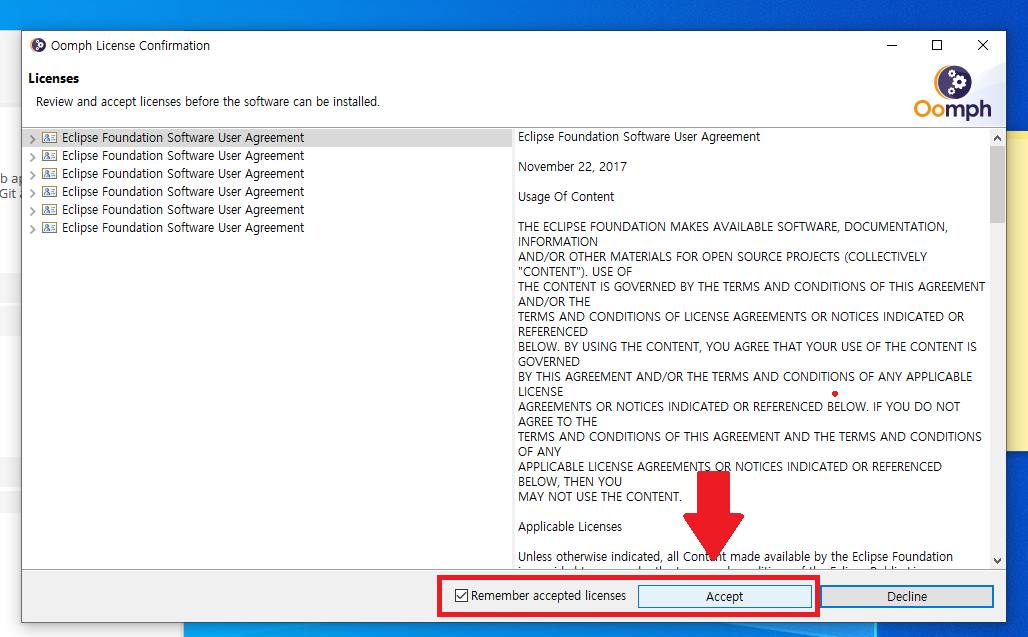Viewport: 1028px width, 637px height.
Task: Expand the fourth Eclipse Foundation agreement row
Action: pos(32,193)
